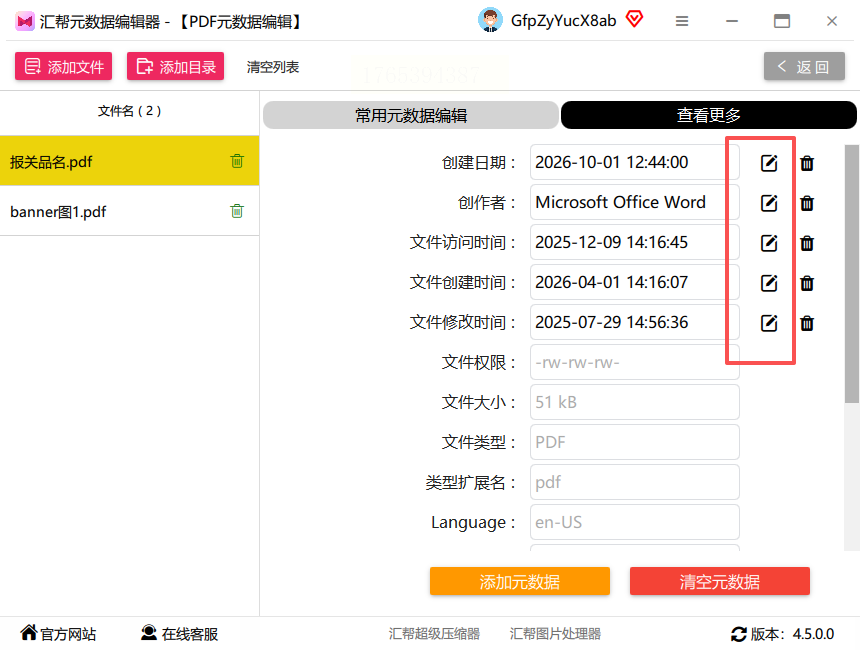Click the app logo icon
860x650 pixels.
click(25, 21)
